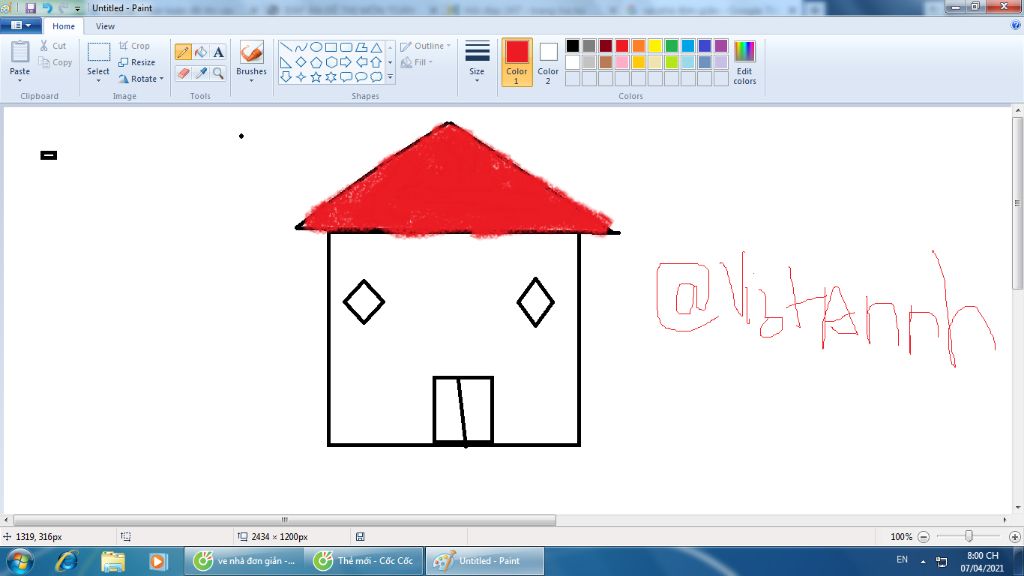Viewport: 1024px width, 576px height.
Task: Choose the Polygon shape
Action: click(x=361, y=48)
